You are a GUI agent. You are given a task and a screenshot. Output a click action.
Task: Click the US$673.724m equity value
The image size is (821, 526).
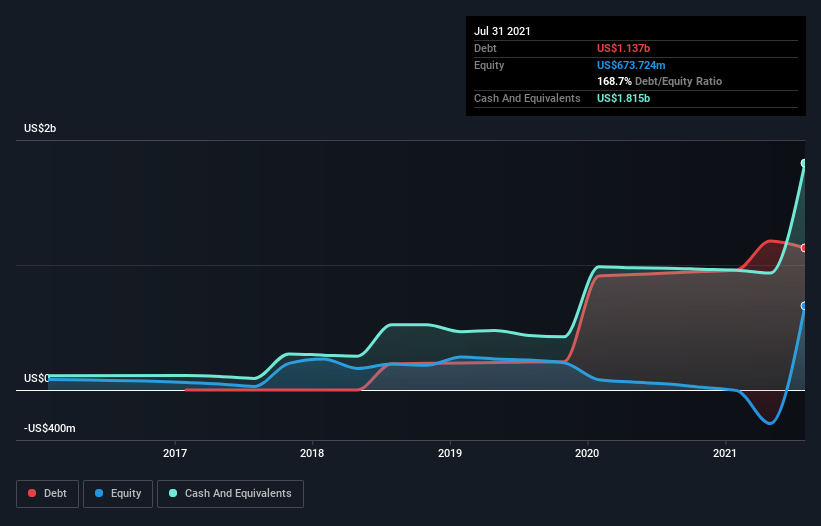pos(631,65)
